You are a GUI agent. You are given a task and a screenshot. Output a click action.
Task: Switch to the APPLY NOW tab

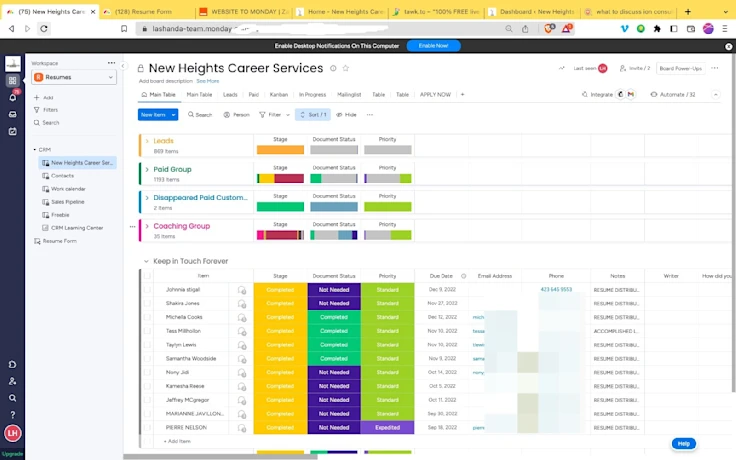(x=435, y=94)
